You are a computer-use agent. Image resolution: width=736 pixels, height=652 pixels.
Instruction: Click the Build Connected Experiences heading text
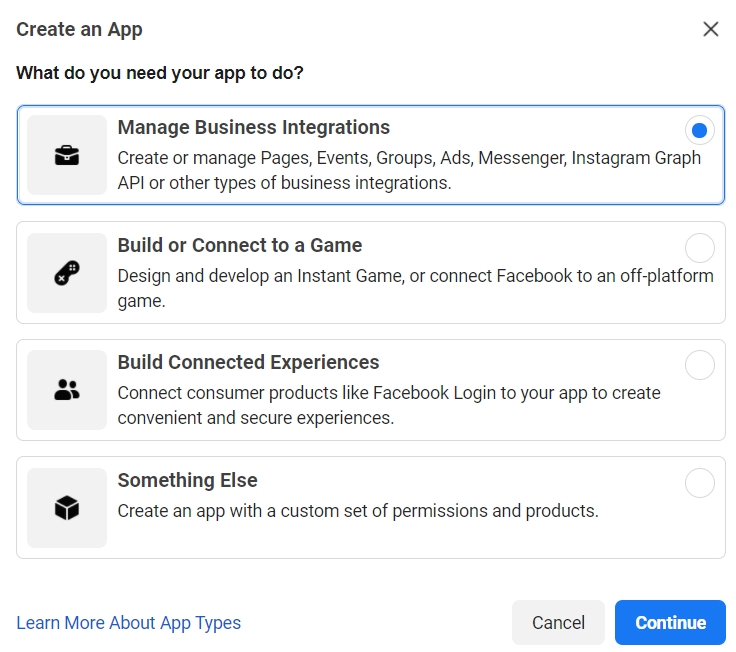tap(248, 363)
